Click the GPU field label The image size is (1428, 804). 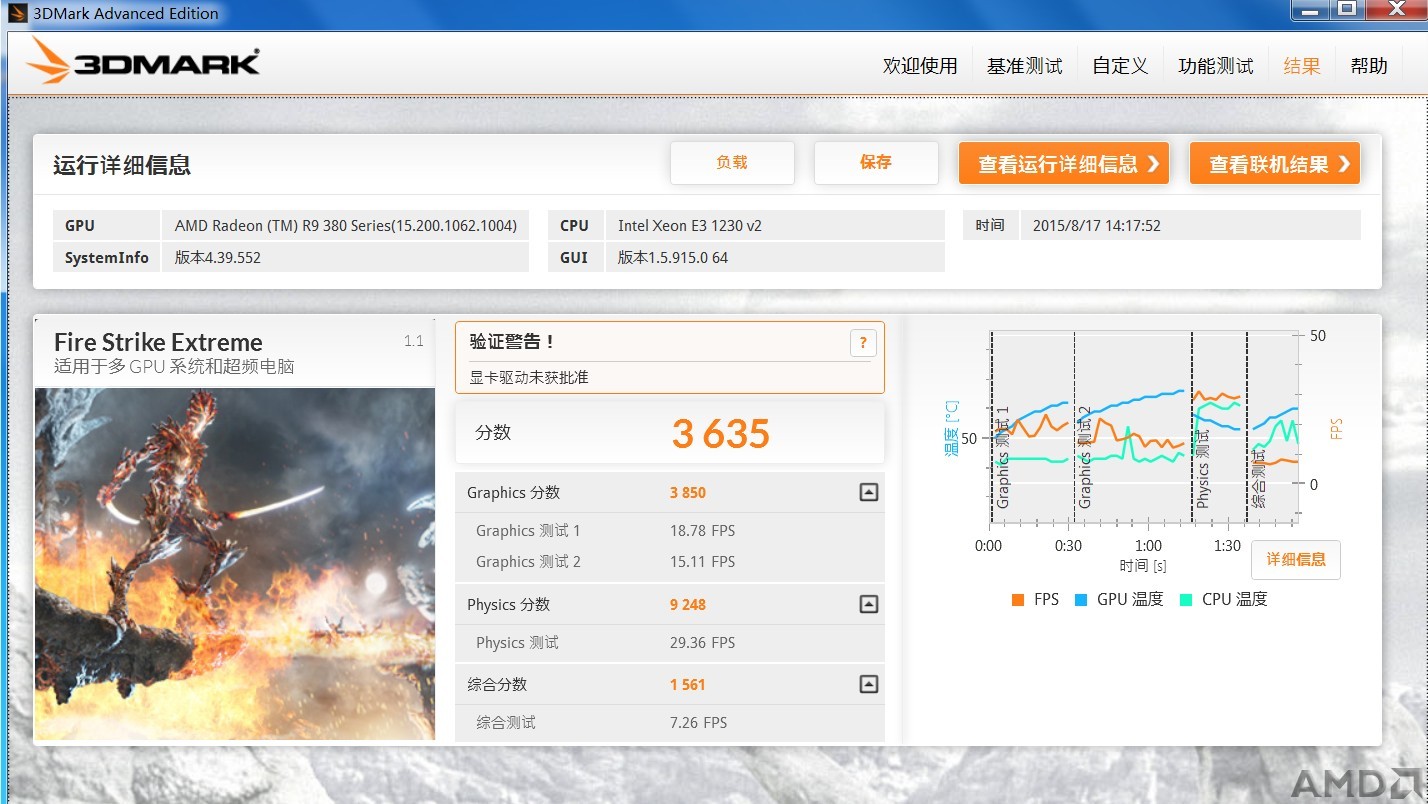click(80, 225)
